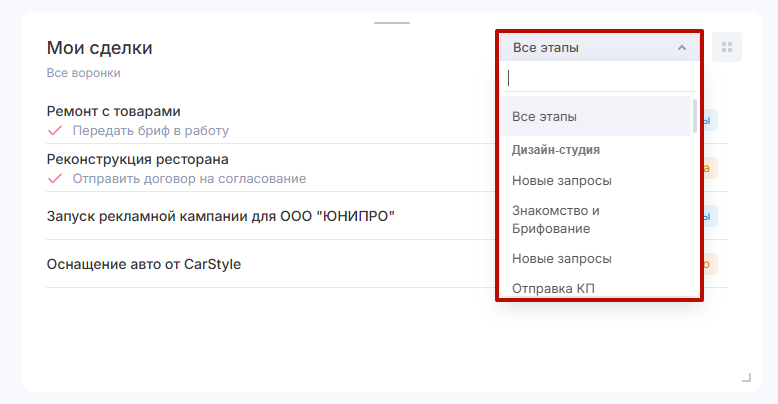
Task: Click the drag handle at the widget top
Action: [x=391, y=22]
